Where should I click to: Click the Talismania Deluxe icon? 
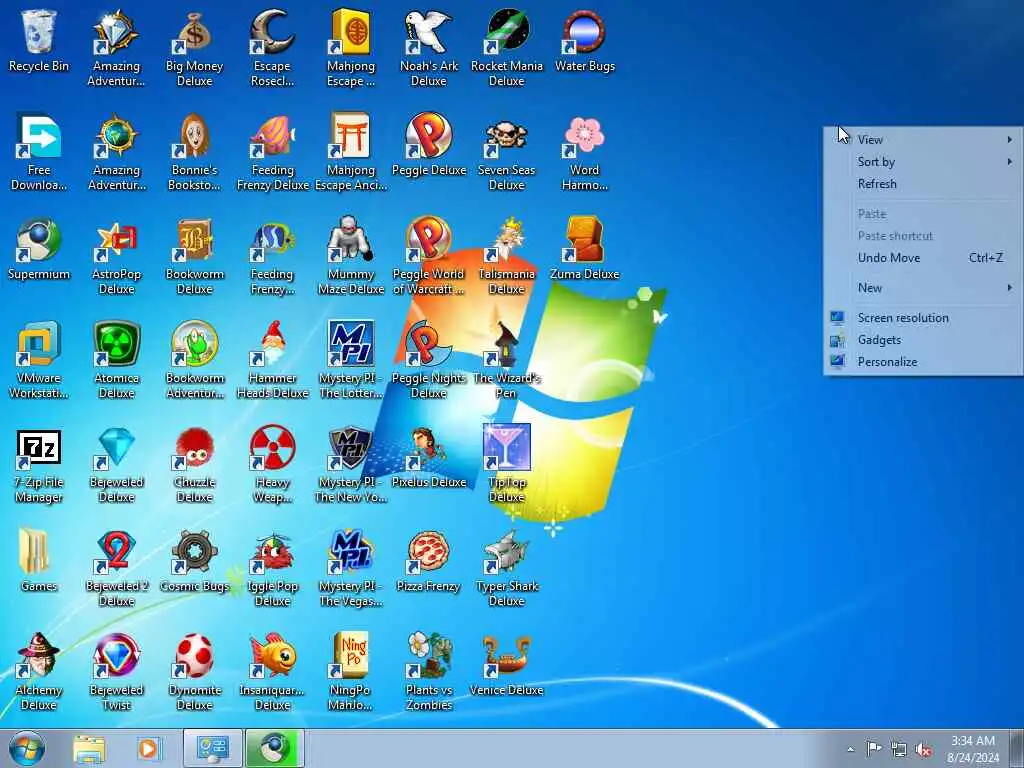pos(507,256)
